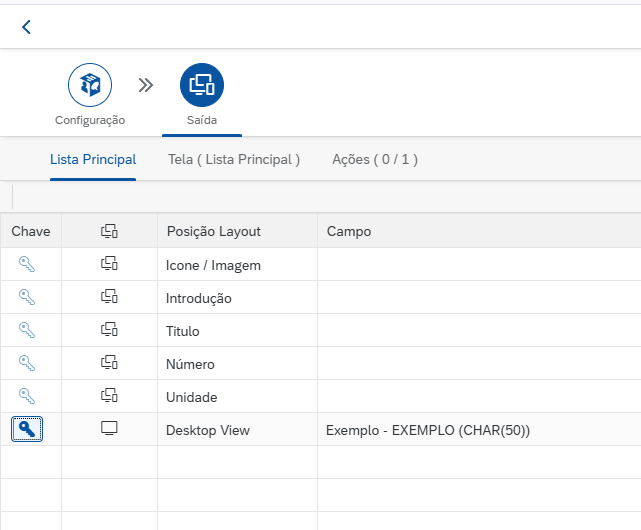The width and height of the screenshot is (641, 530).
Task: Toggle the key icon in the Introdução row
Action: coord(27,297)
